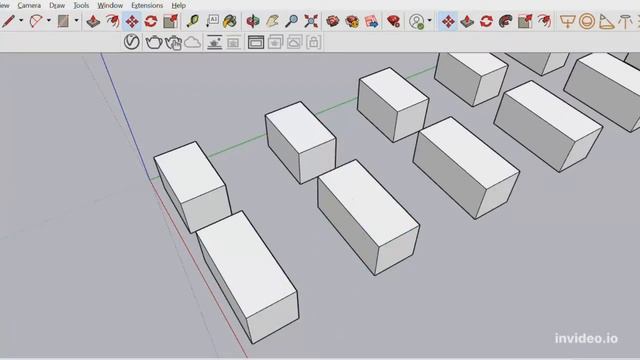Choose Scale tool left of Tape Measure
640x360 pixels.
170,21
